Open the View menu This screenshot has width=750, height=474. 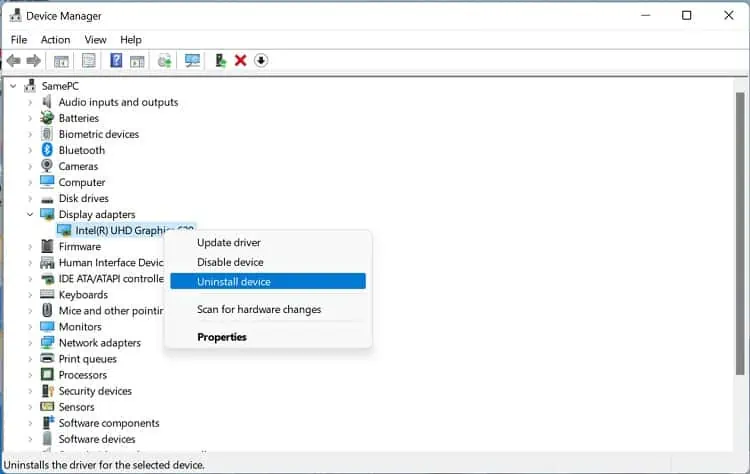click(96, 40)
